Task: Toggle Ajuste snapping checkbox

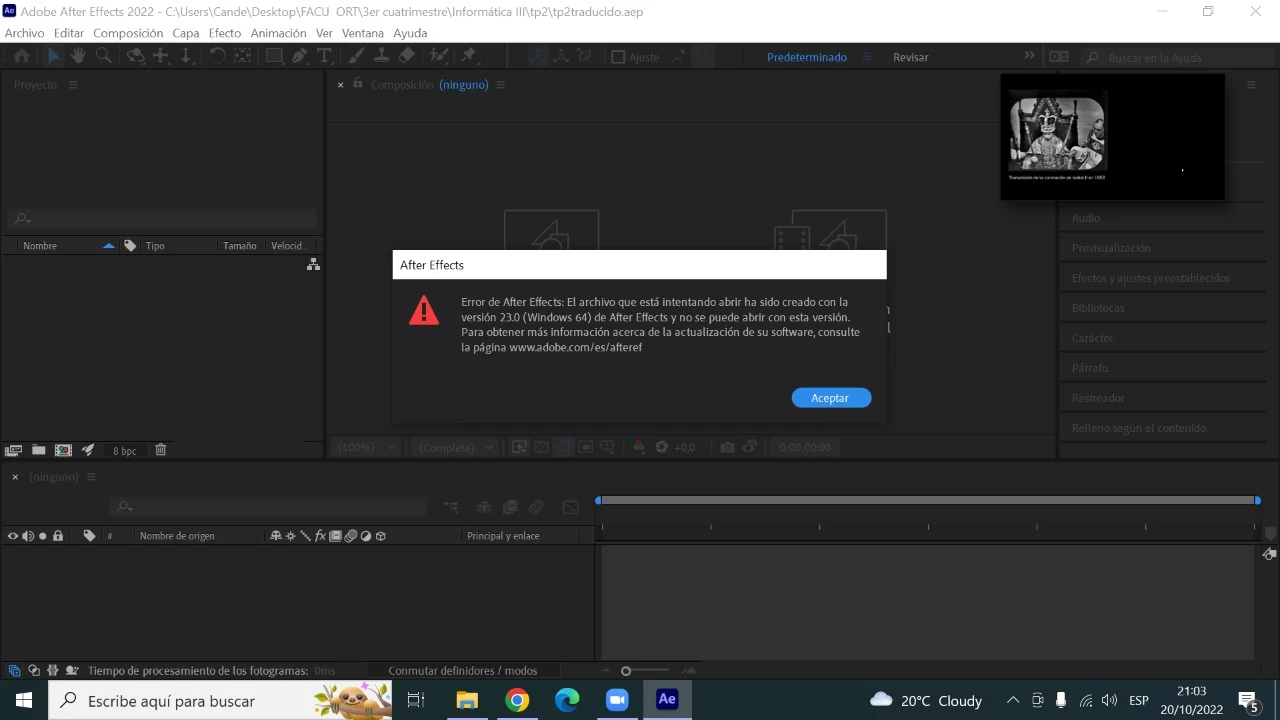Action: click(618, 57)
